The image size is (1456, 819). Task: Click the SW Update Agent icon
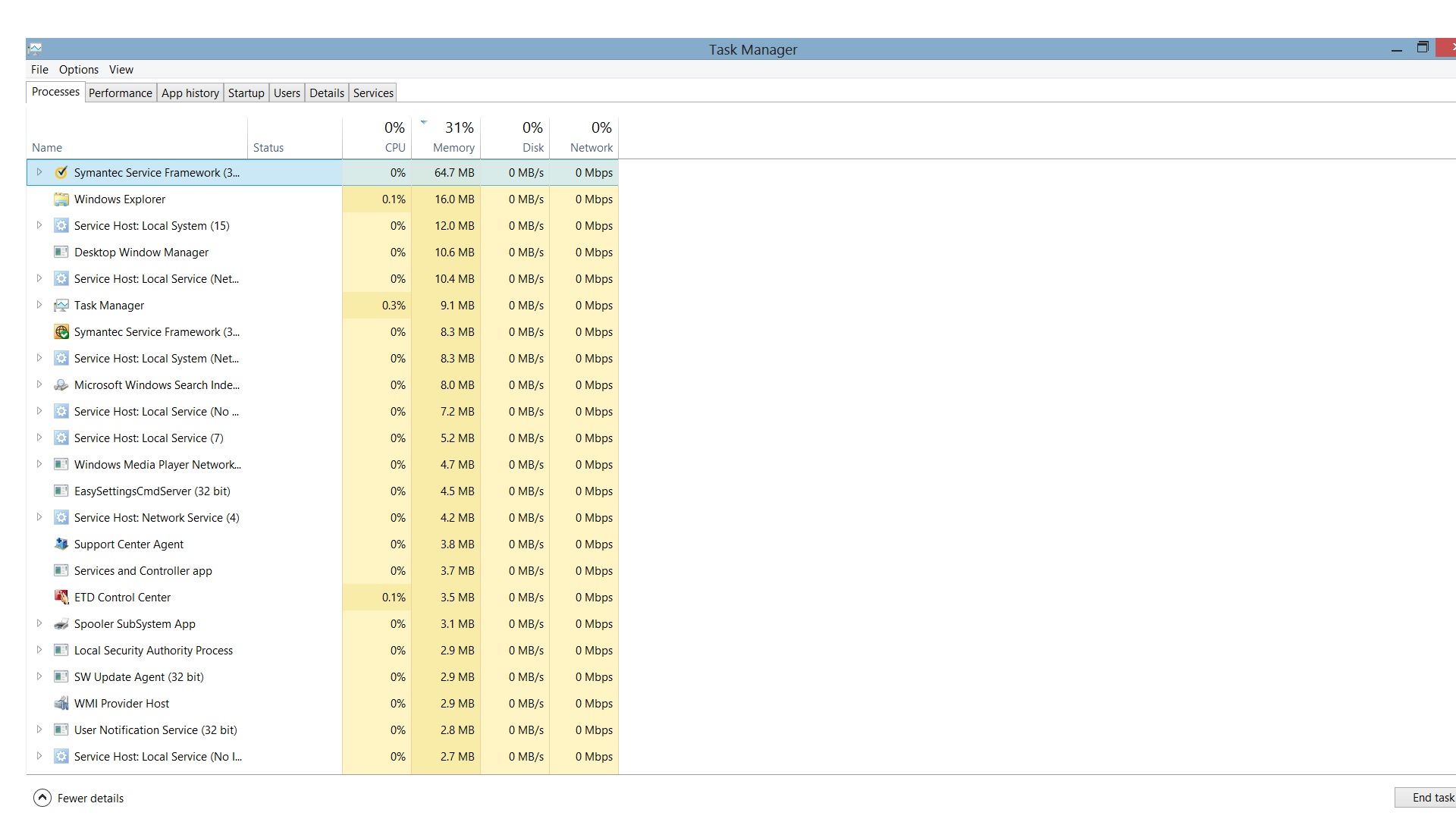pos(61,677)
